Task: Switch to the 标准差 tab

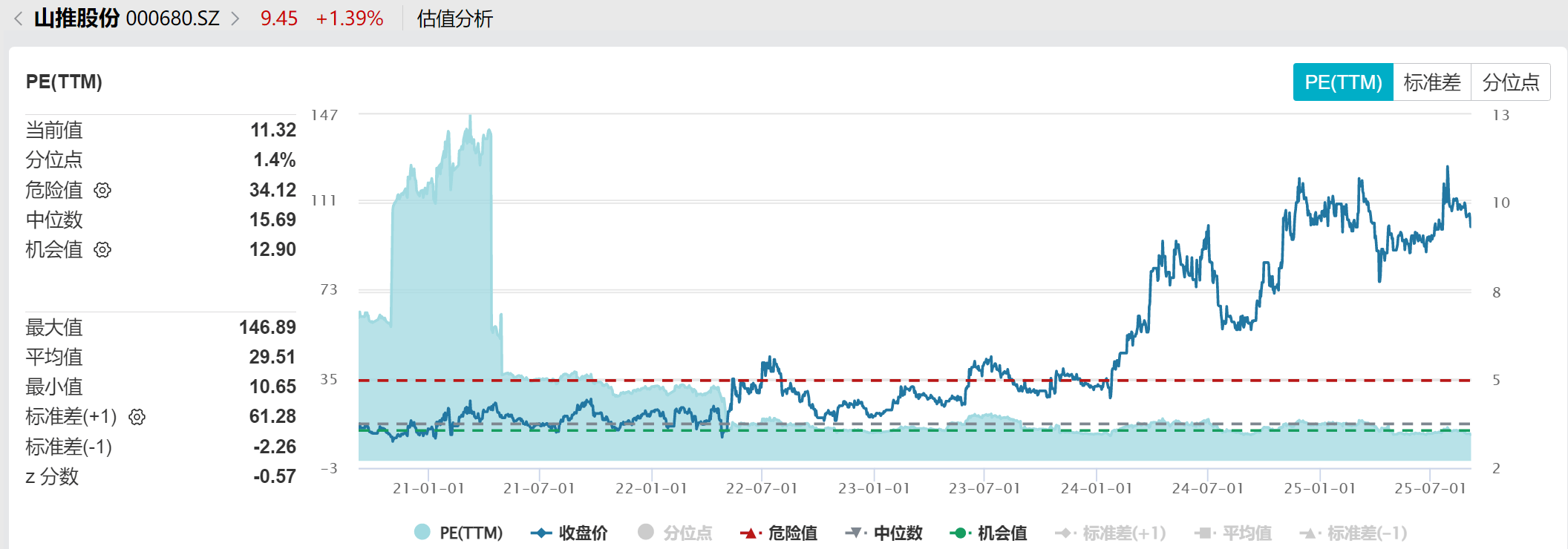Action: (x=1432, y=82)
